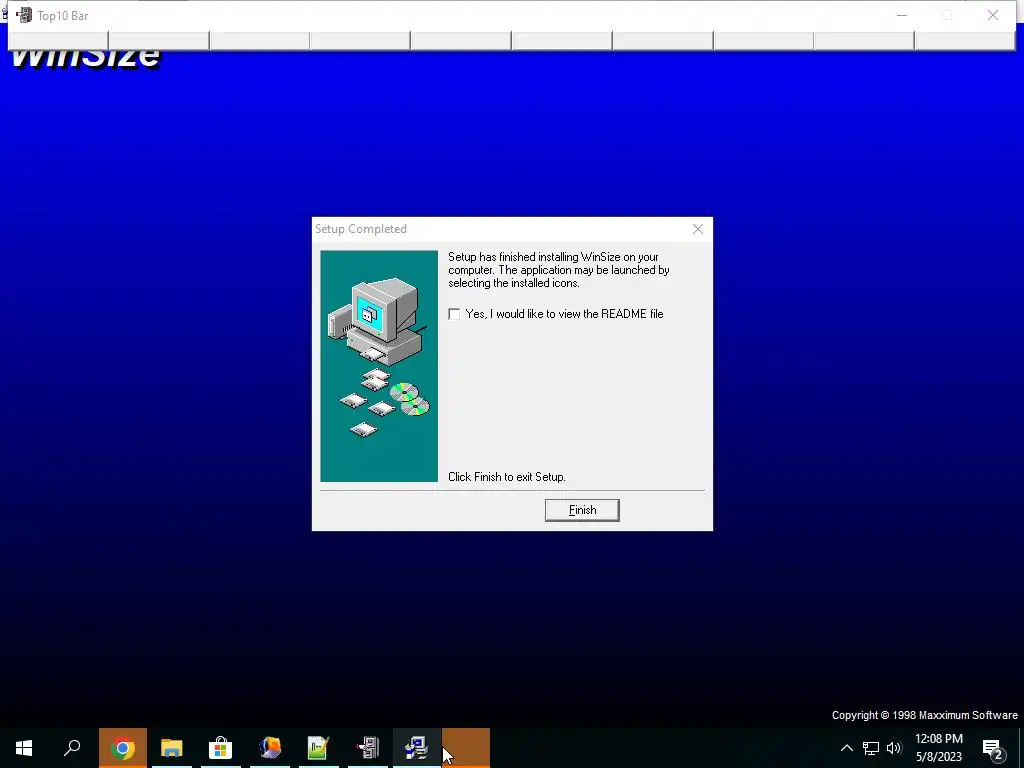1024x768 pixels.
Task: Click the blank orange taskbar button
Action: click(x=466, y=748)
